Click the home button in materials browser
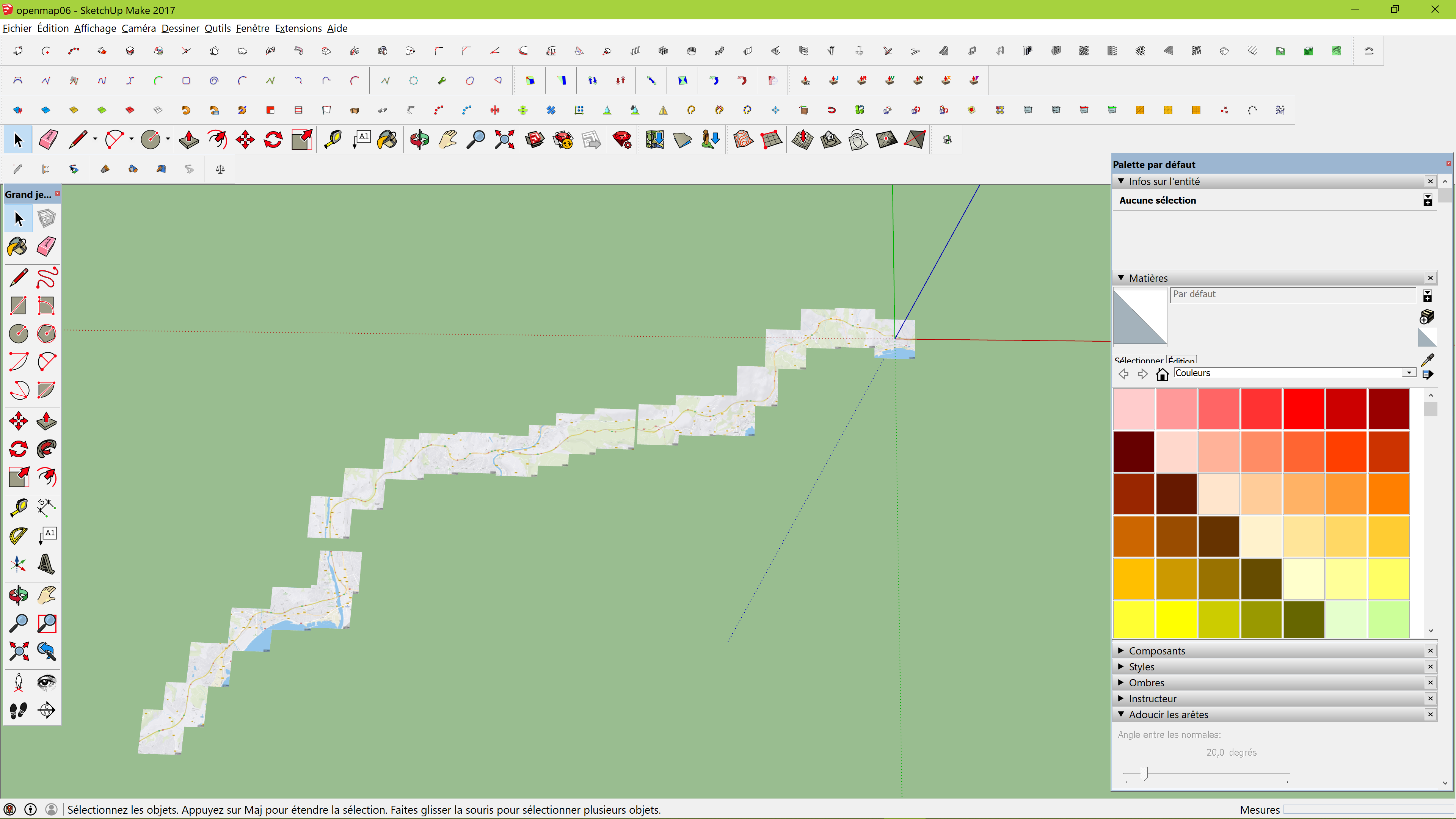 pos(1162,373)
